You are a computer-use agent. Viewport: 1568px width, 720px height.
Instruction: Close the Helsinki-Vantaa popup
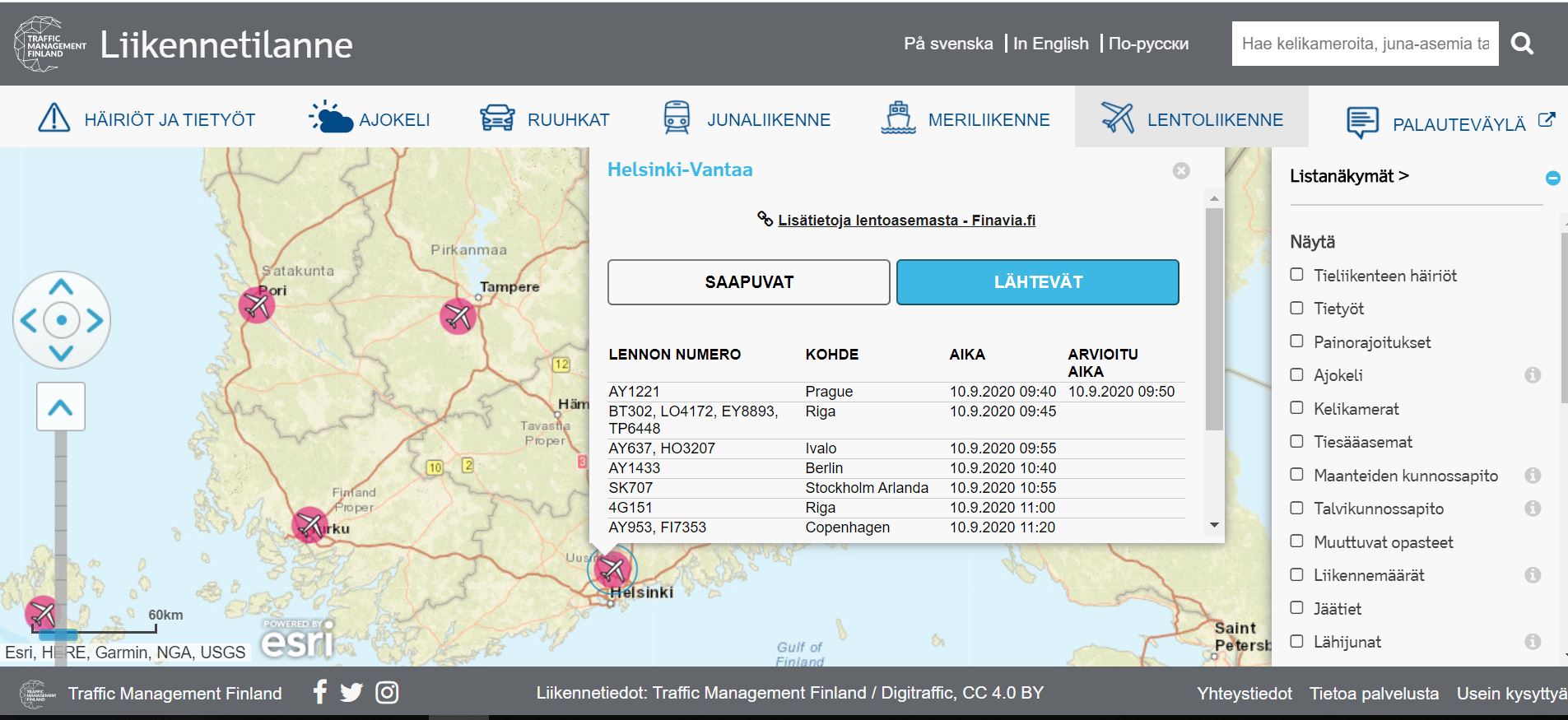tap(1181, 170)
